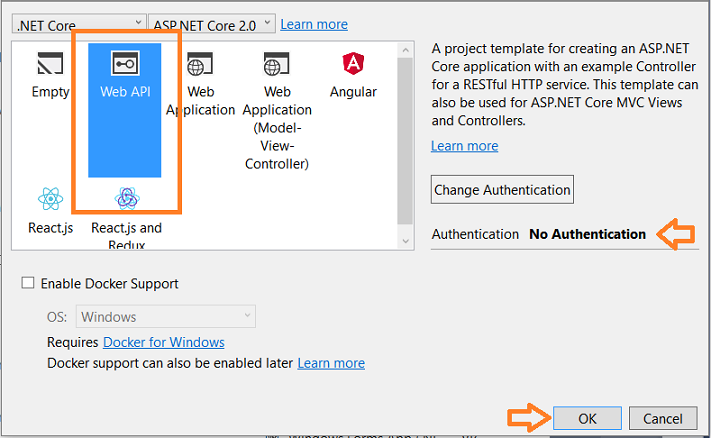This screenshot has height=438, width=711.
Task: Click the 'Authentication' label
Action: click(475, 234)
